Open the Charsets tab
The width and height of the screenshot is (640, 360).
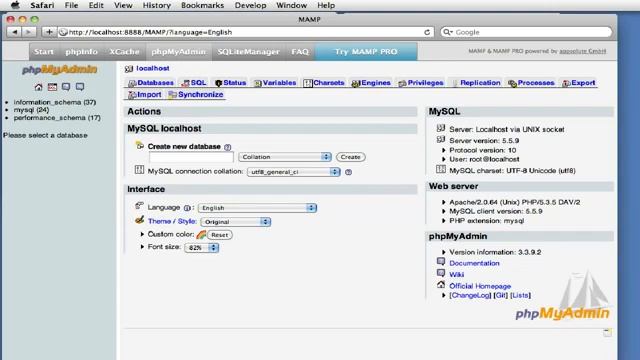[x=324, y=83]
